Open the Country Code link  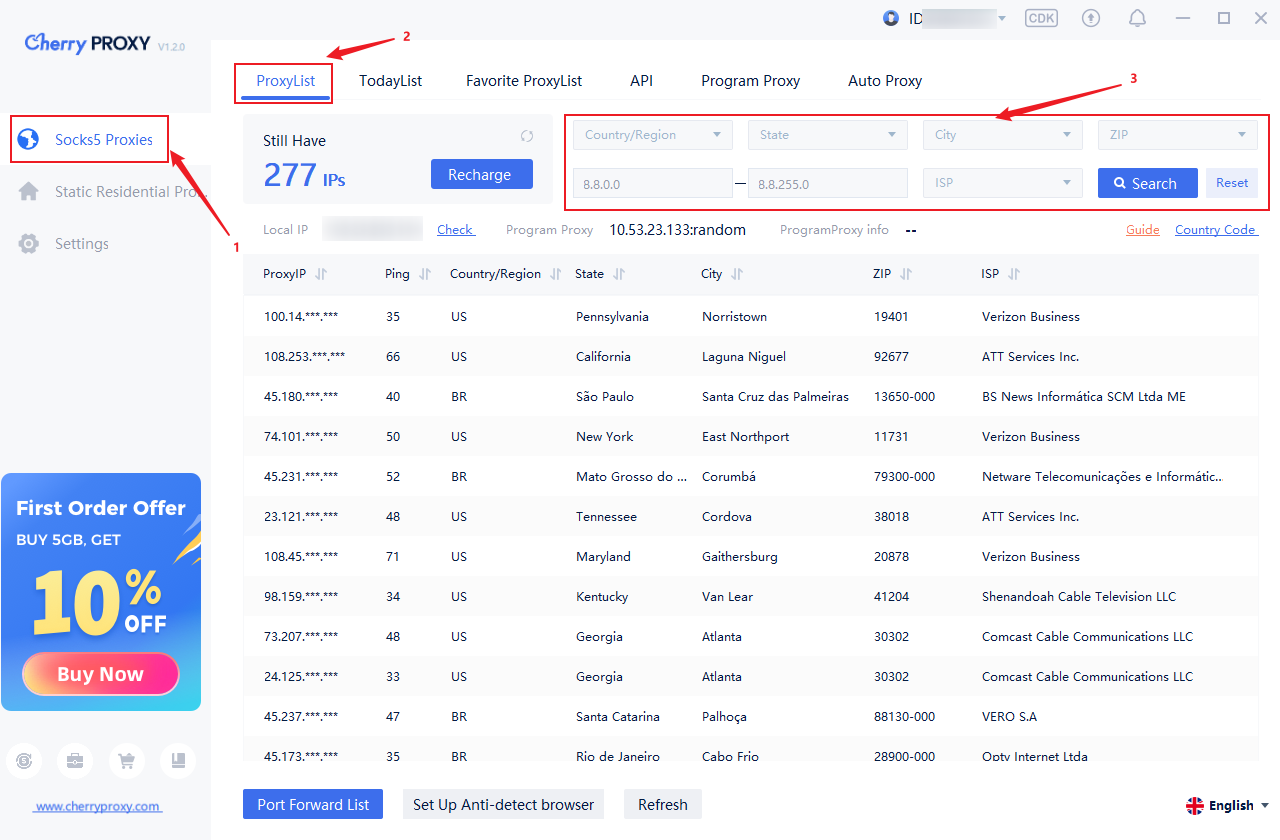point(1215,230)
